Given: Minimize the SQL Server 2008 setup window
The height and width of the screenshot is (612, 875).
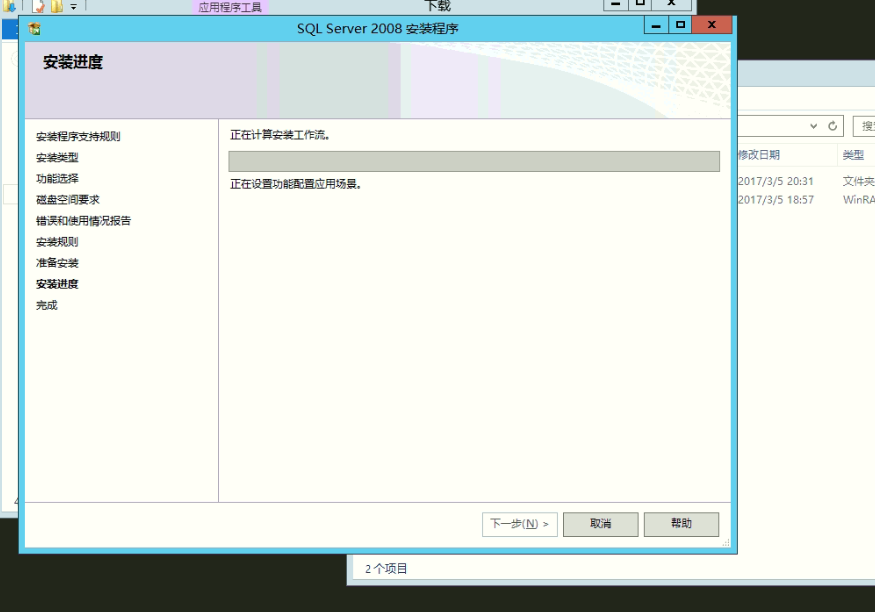Looking at the screenshot, I should pyautogui.click(x=656, y=25).
